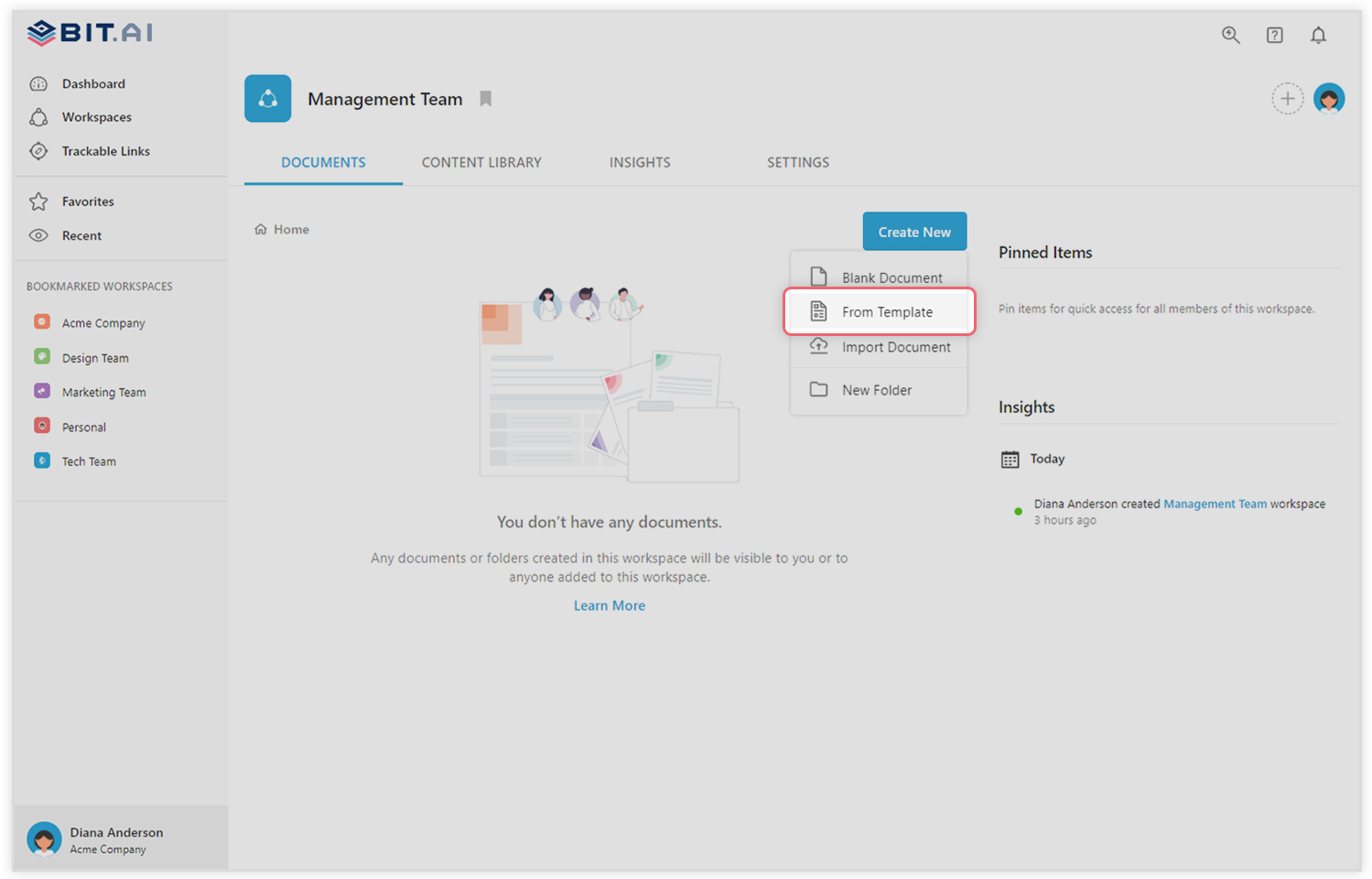Open the notifications bell icon
The height and width of the screenshot is (879, 1372).
1318,35
